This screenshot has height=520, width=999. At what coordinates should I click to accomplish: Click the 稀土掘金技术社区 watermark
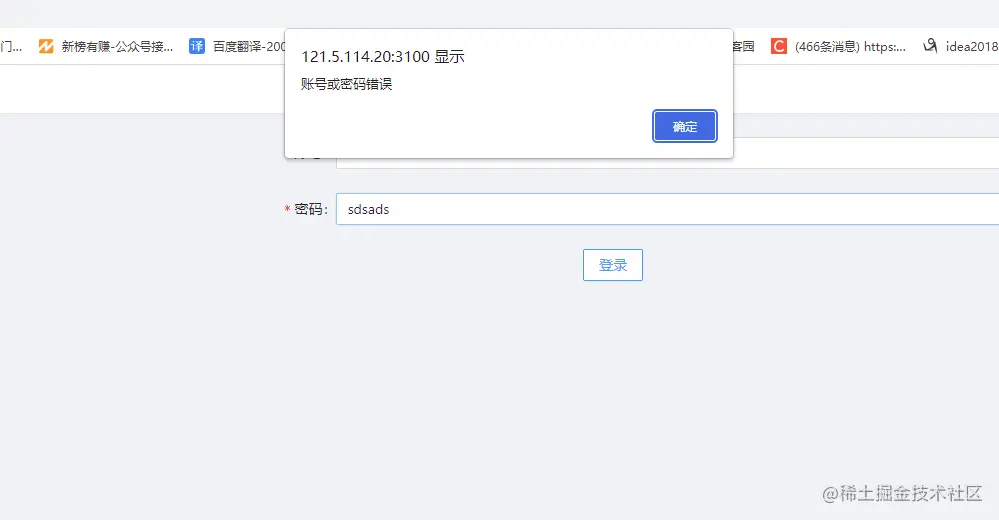pyautogui.click(x=902, y=493)
